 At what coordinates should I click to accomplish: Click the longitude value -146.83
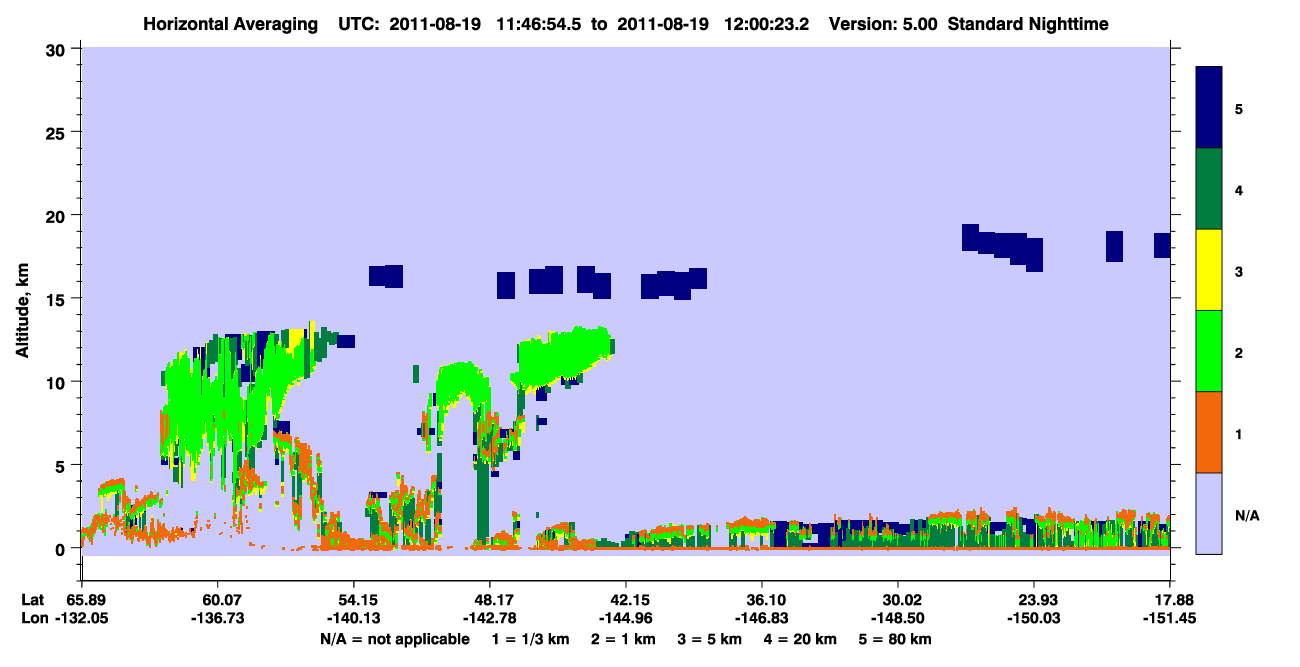(x=762, y=619)
